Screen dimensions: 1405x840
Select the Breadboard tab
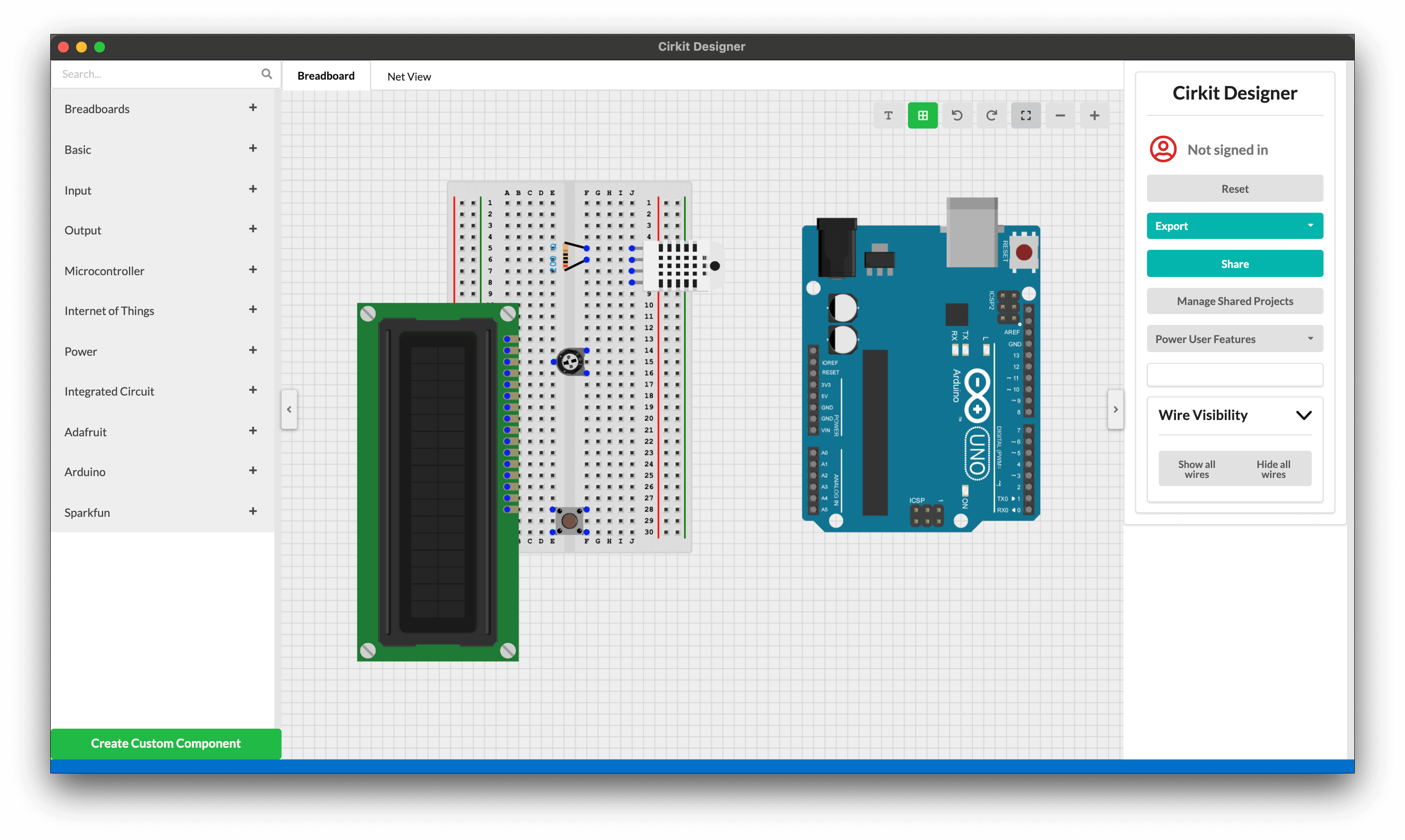coord(326,76)
